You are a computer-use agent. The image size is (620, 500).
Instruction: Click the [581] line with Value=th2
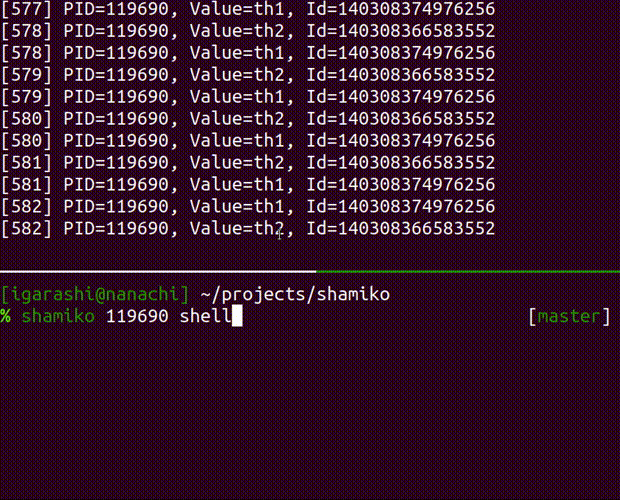248,162
